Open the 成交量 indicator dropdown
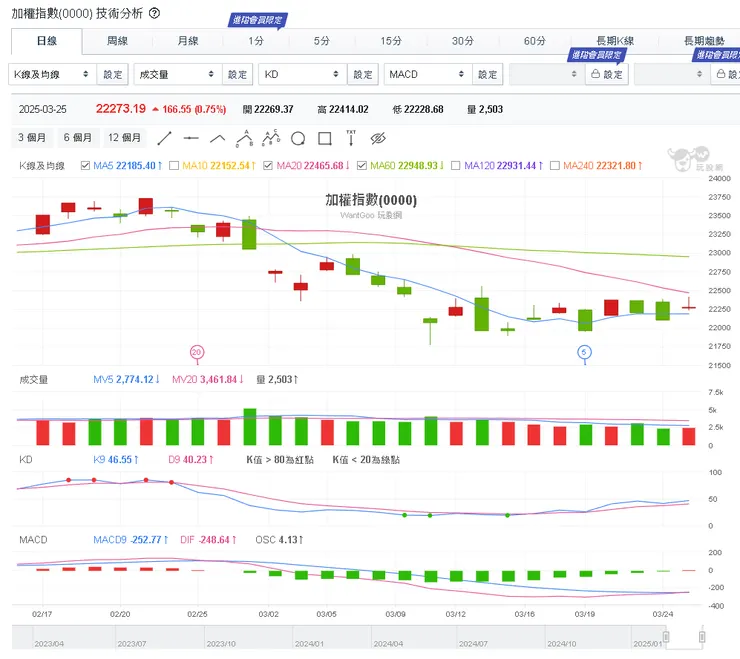740x659 pixels. pos(178,74)
